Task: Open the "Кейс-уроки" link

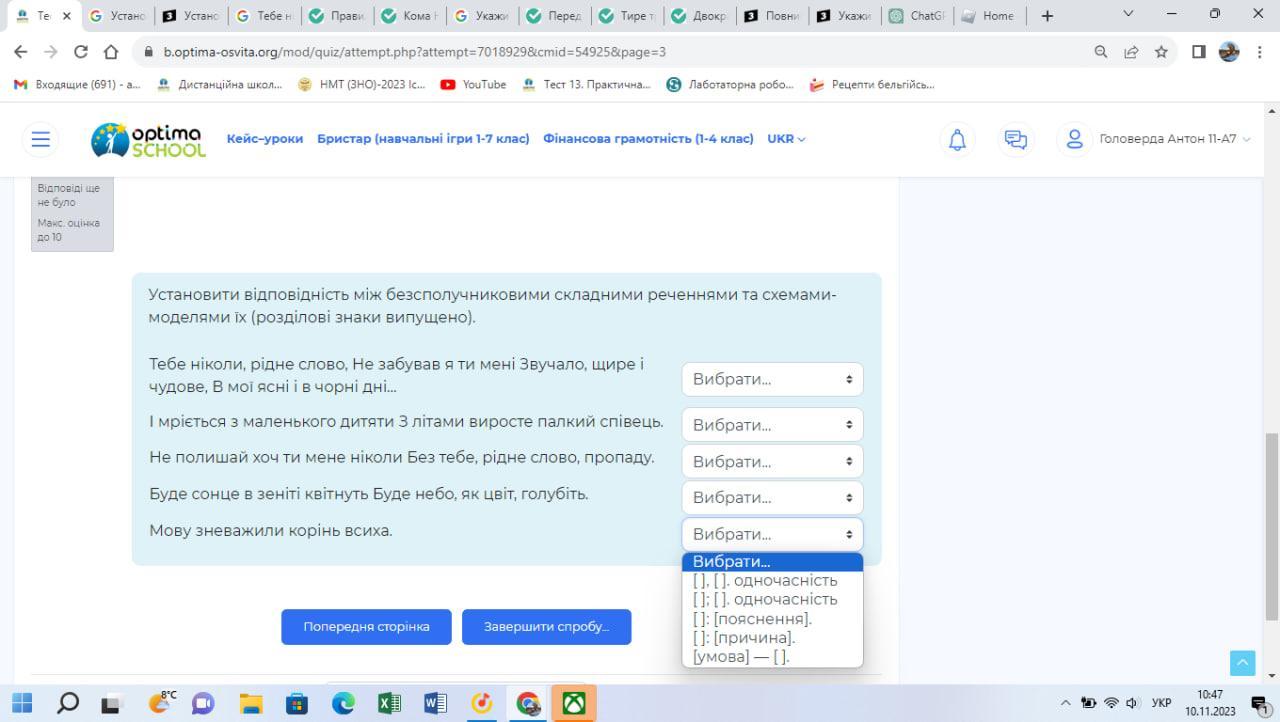Action: [x=265, y=139]
